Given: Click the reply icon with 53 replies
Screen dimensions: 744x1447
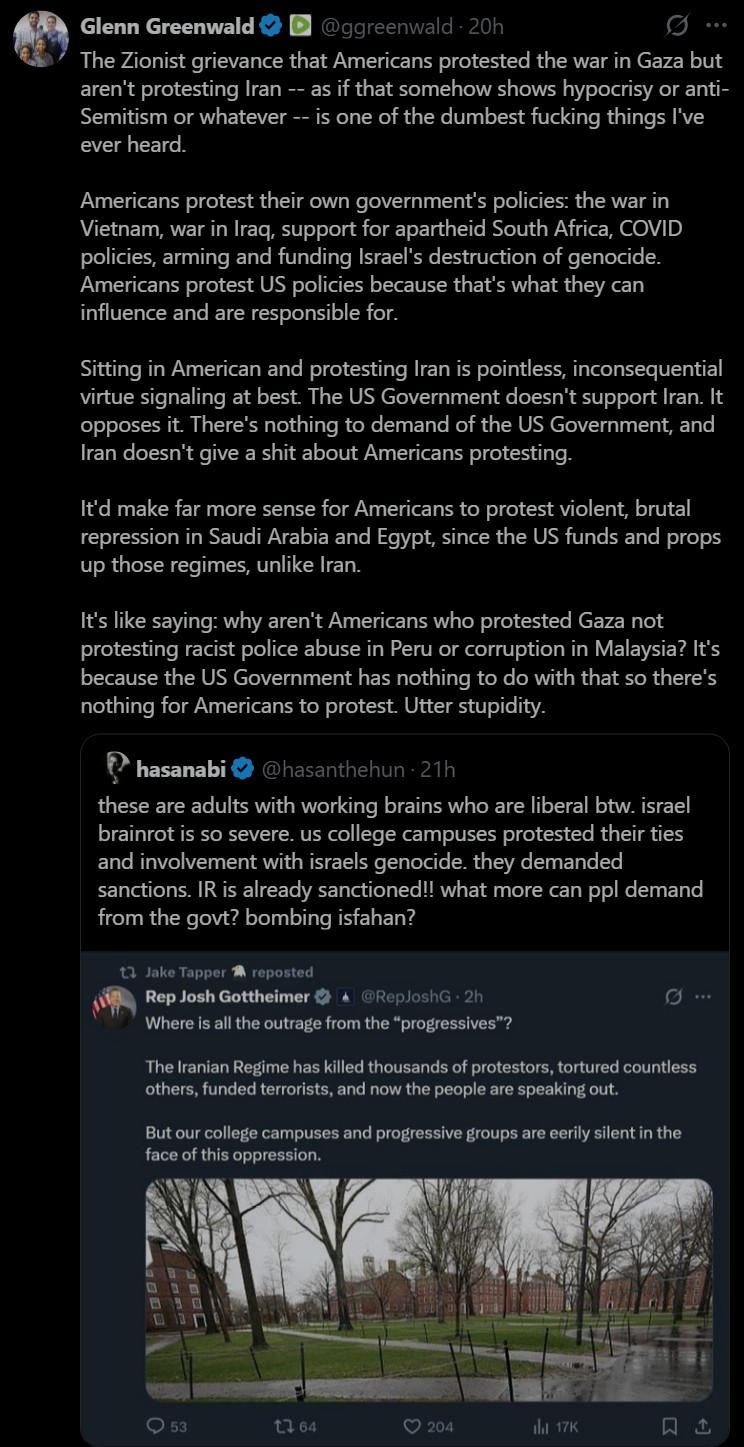Looking at the screenshot, I should 155,1426.
